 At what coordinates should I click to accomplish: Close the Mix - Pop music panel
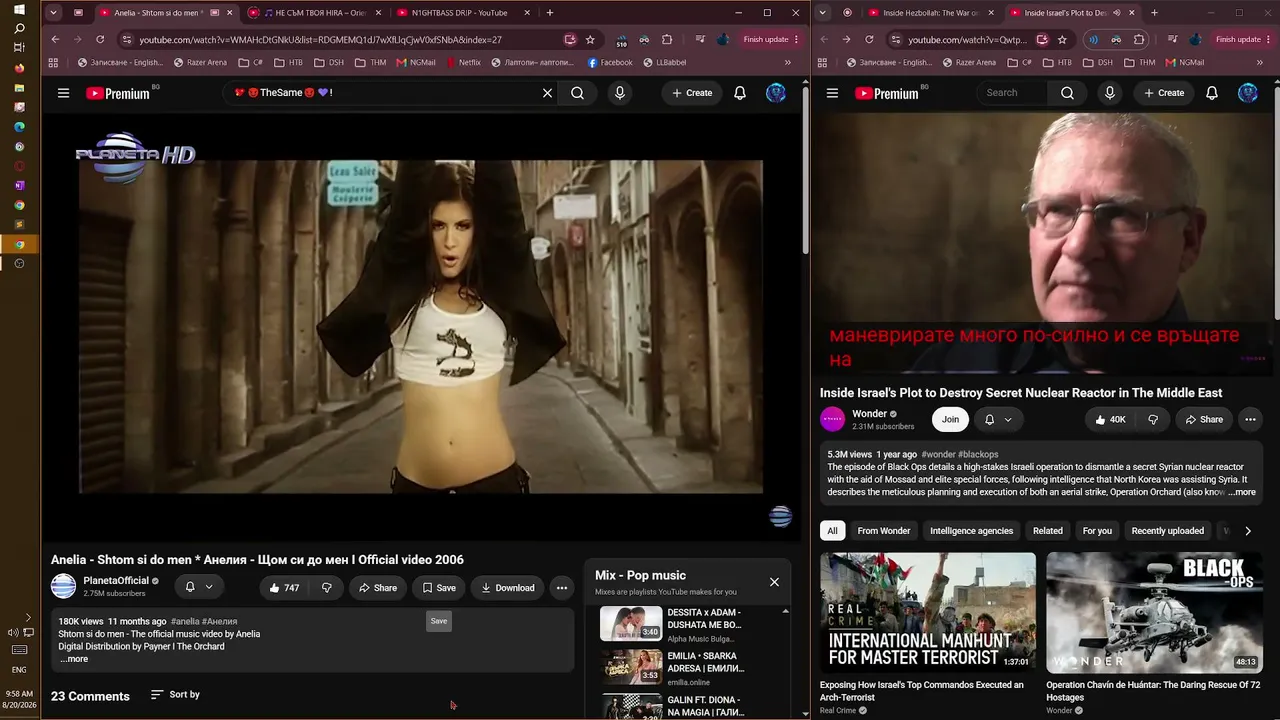(x=774, y=582)
